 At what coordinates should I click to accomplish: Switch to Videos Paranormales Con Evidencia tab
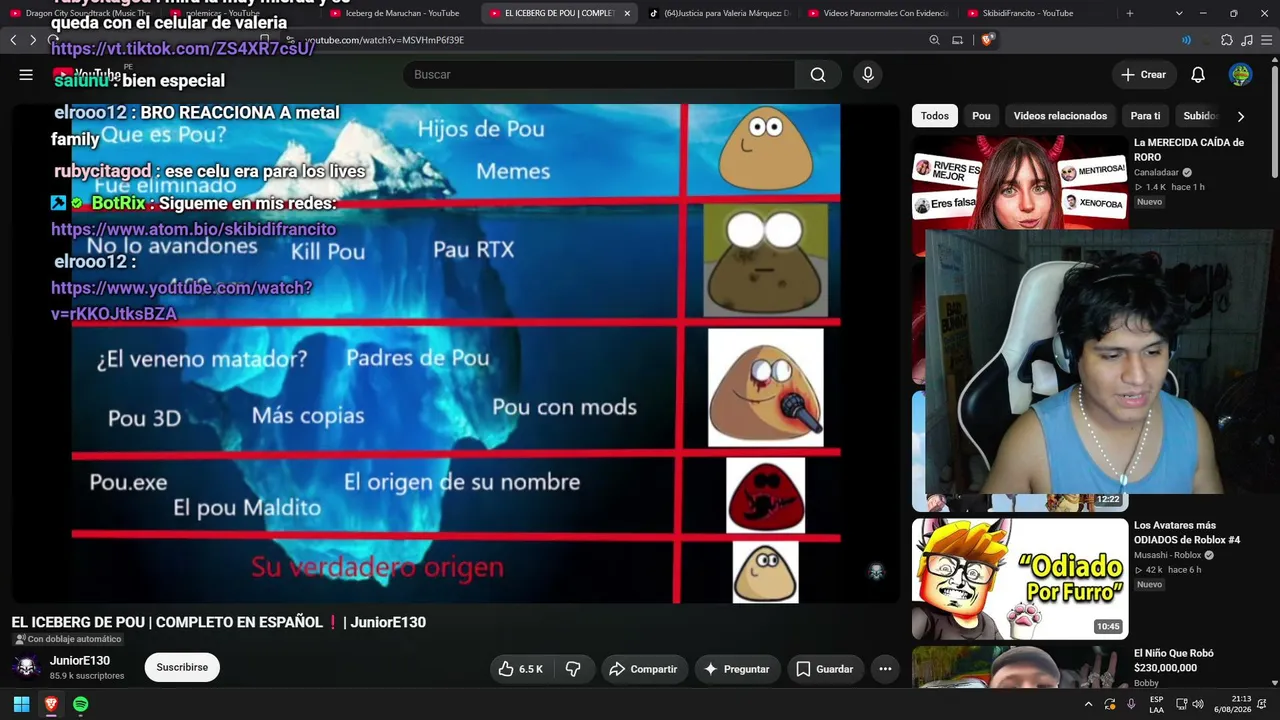(x=880, y=13)
